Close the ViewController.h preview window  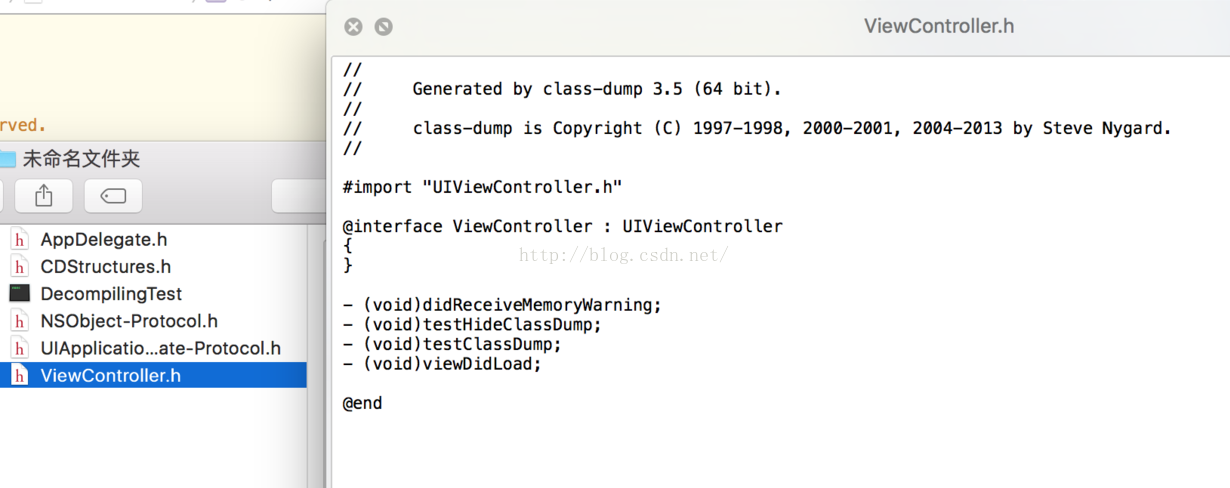tap(353, 27)
